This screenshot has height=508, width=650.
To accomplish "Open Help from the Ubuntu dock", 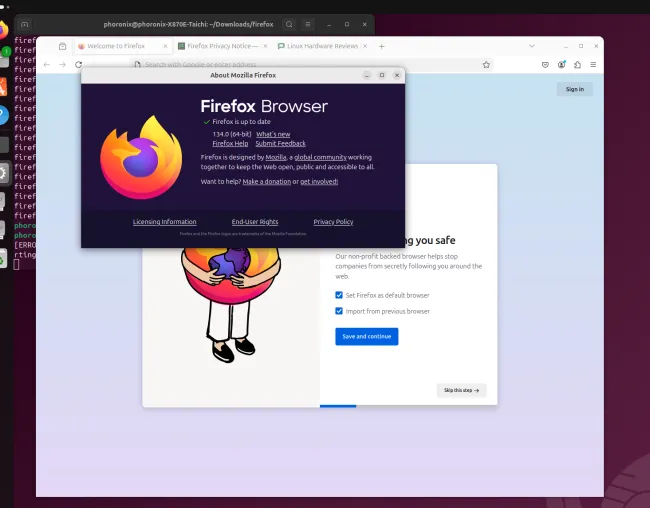I will tap(3, 115).
